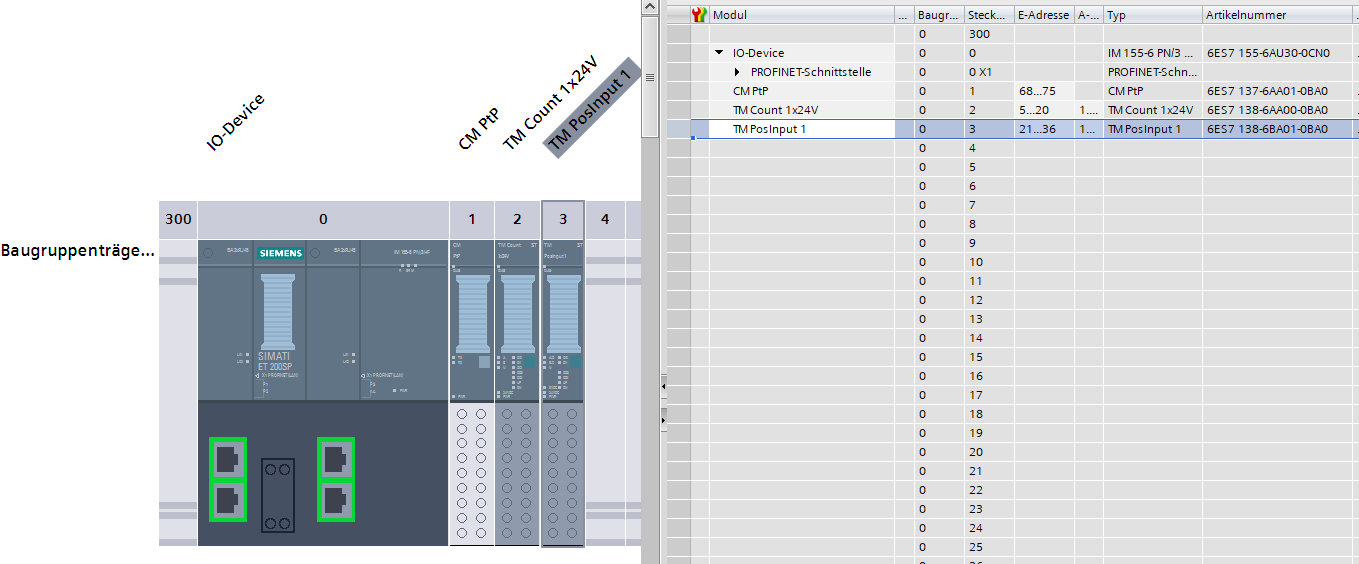This screenshot has width=1359, height=564.
Task: Click the rotated CM PtP label above rack
Action: click(478, 128)
